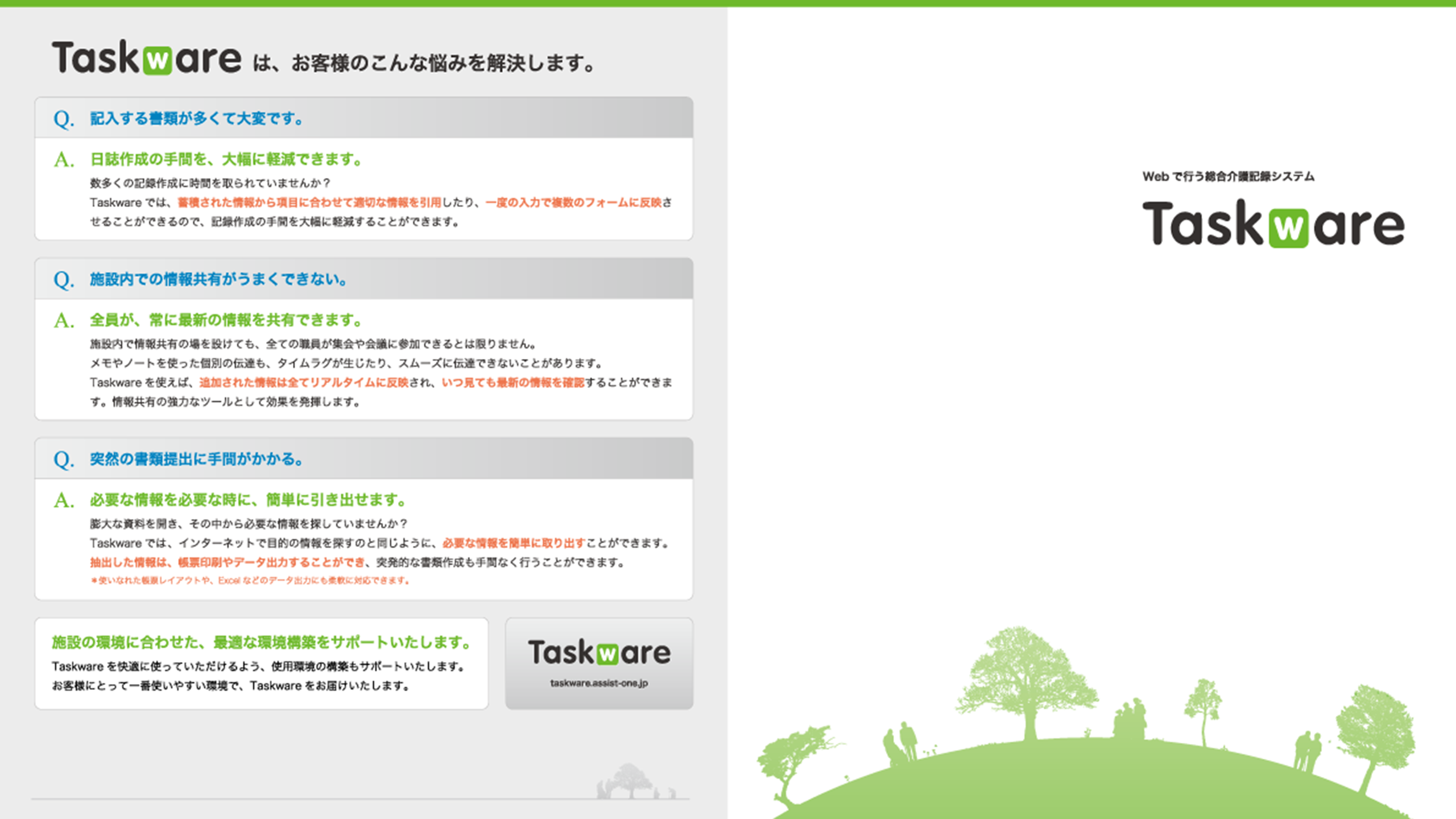Click the highlighted text '追加された情報は全てリアルタイムに反映'
Viewport: 1456px width, 819px height.
(x=304, y=382)
